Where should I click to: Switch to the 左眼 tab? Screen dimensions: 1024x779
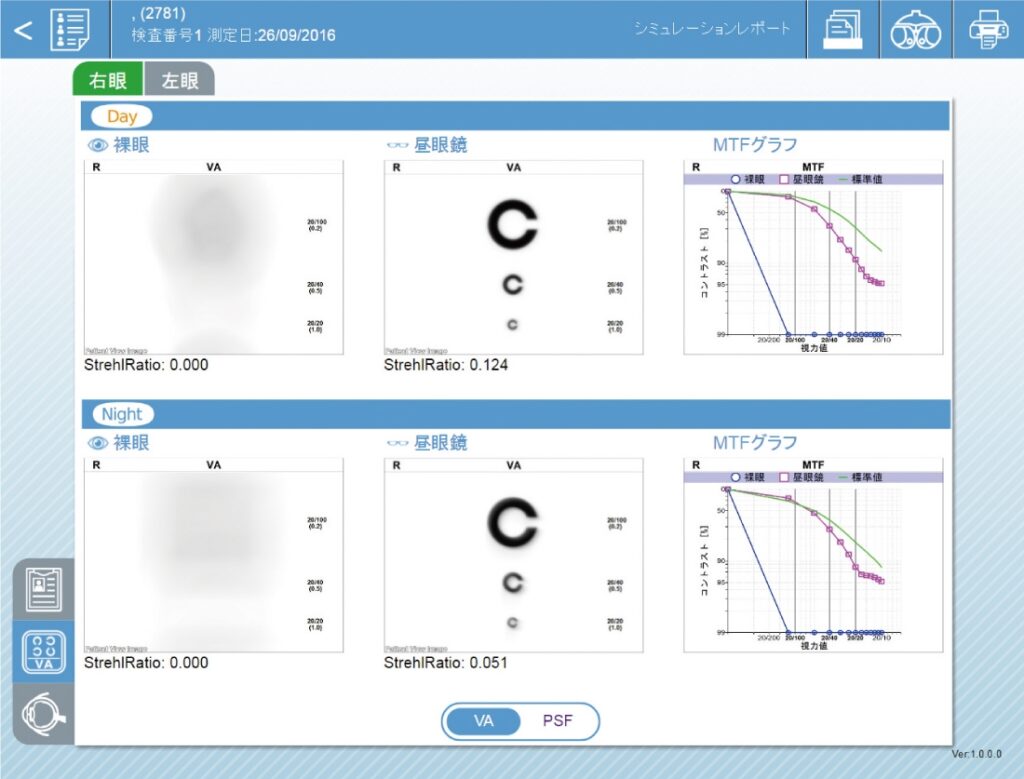click(x=180, y=80)
